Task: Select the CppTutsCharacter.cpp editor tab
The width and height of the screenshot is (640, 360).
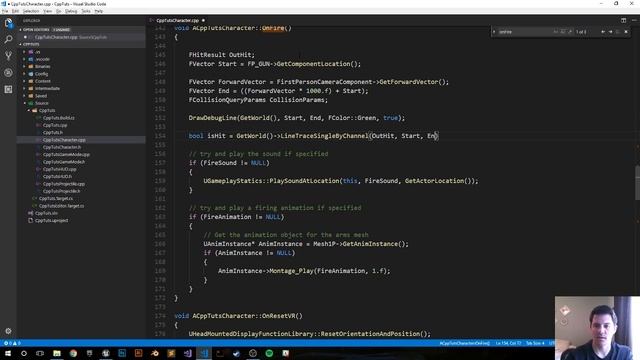Action: tap(178, 20)
